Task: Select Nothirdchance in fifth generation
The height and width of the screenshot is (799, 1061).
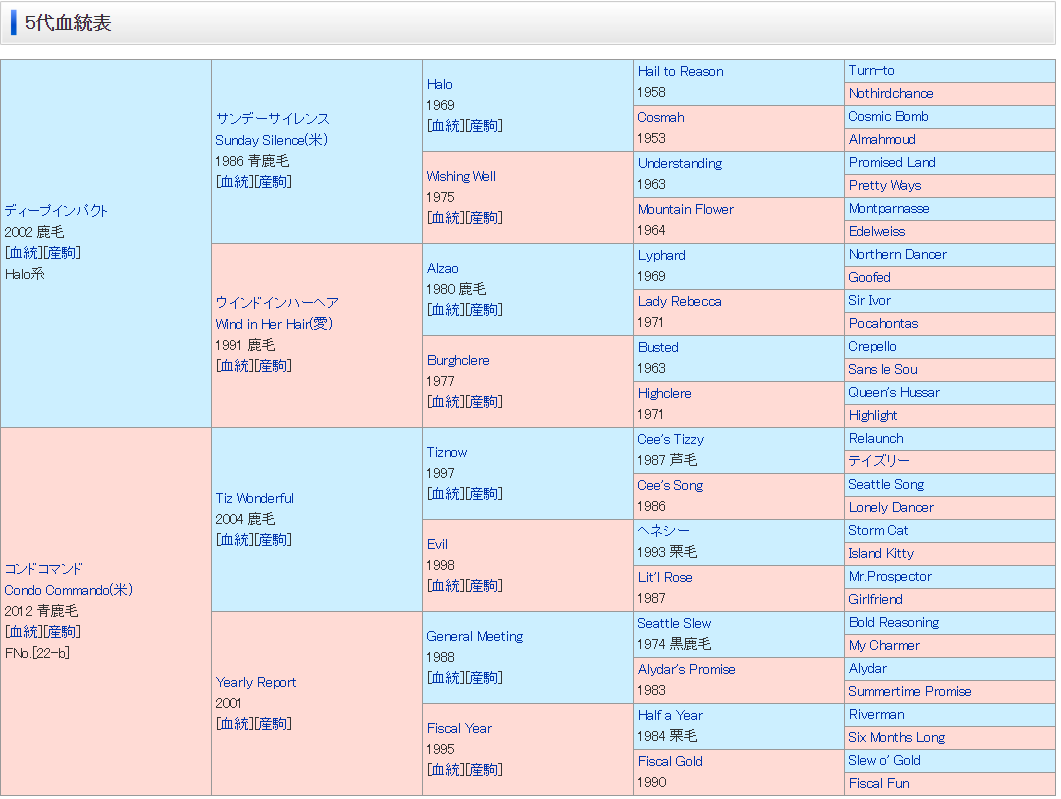Action: pyautogui.click(x=891, y=94)
